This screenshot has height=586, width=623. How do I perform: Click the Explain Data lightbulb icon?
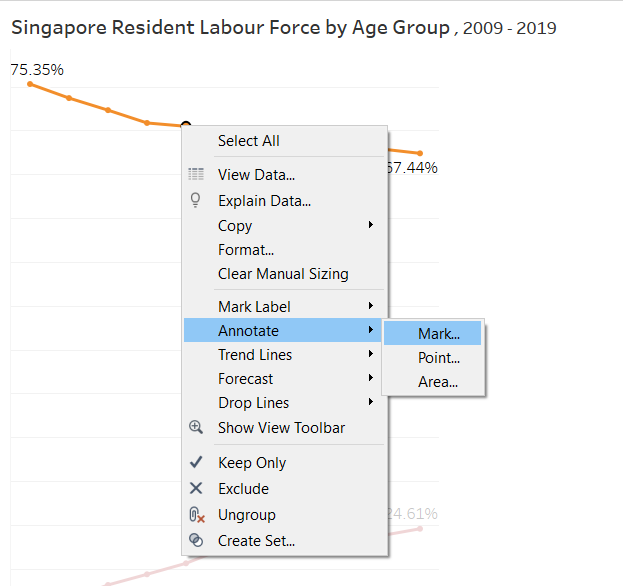tap(196, 200)
